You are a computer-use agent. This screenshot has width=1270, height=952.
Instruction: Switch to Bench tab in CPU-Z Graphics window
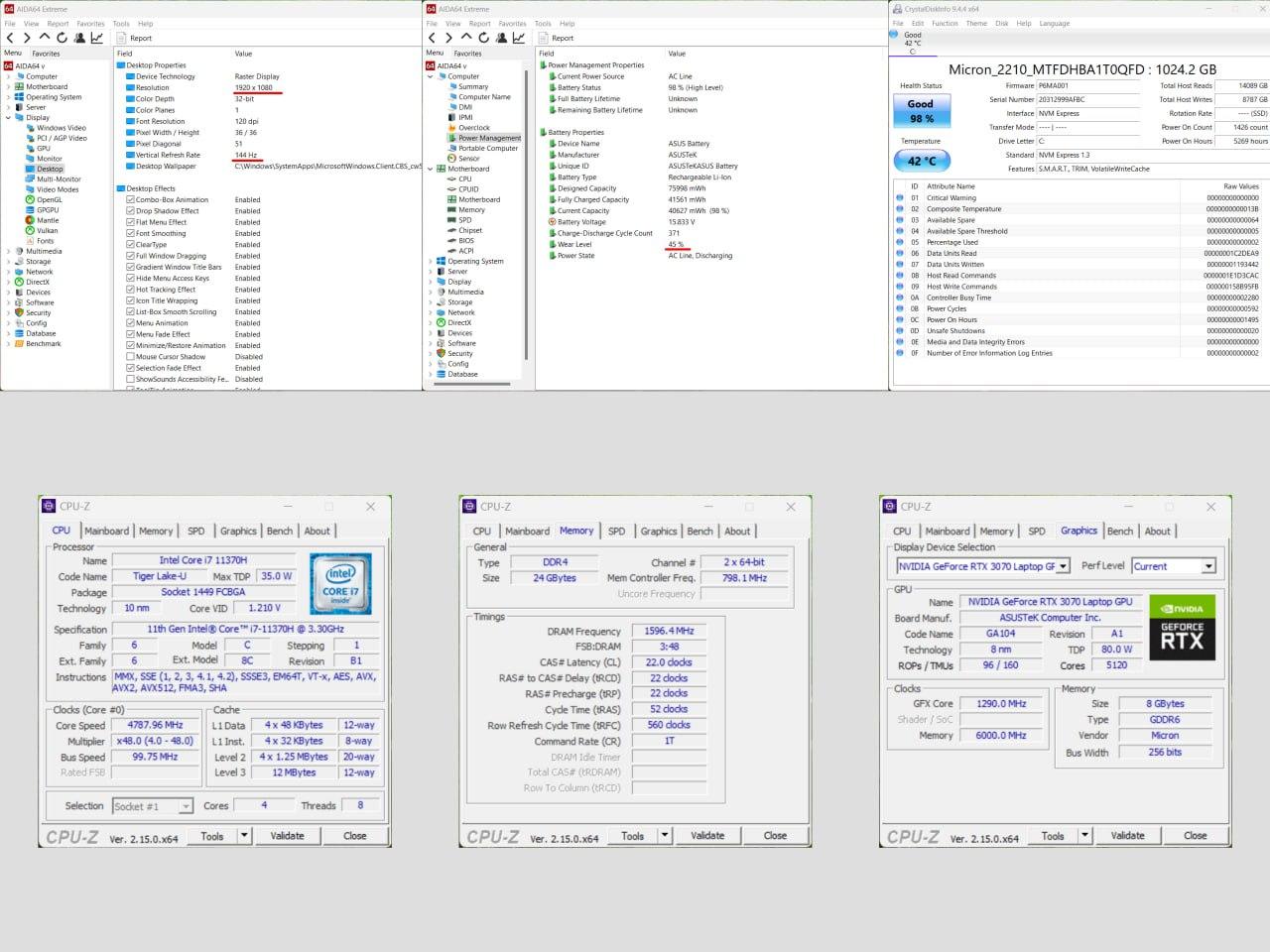pos(1120,531)
